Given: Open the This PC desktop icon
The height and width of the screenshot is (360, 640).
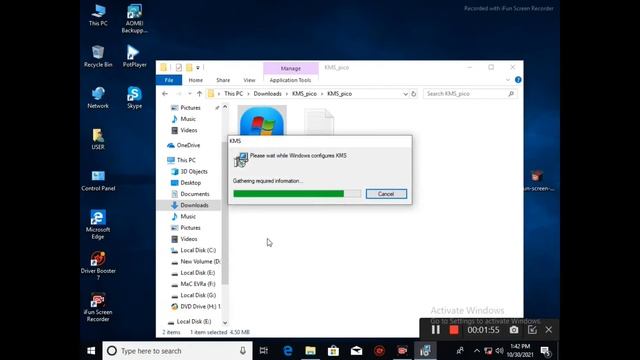Looking at the screenshot, I should [98, 16].
